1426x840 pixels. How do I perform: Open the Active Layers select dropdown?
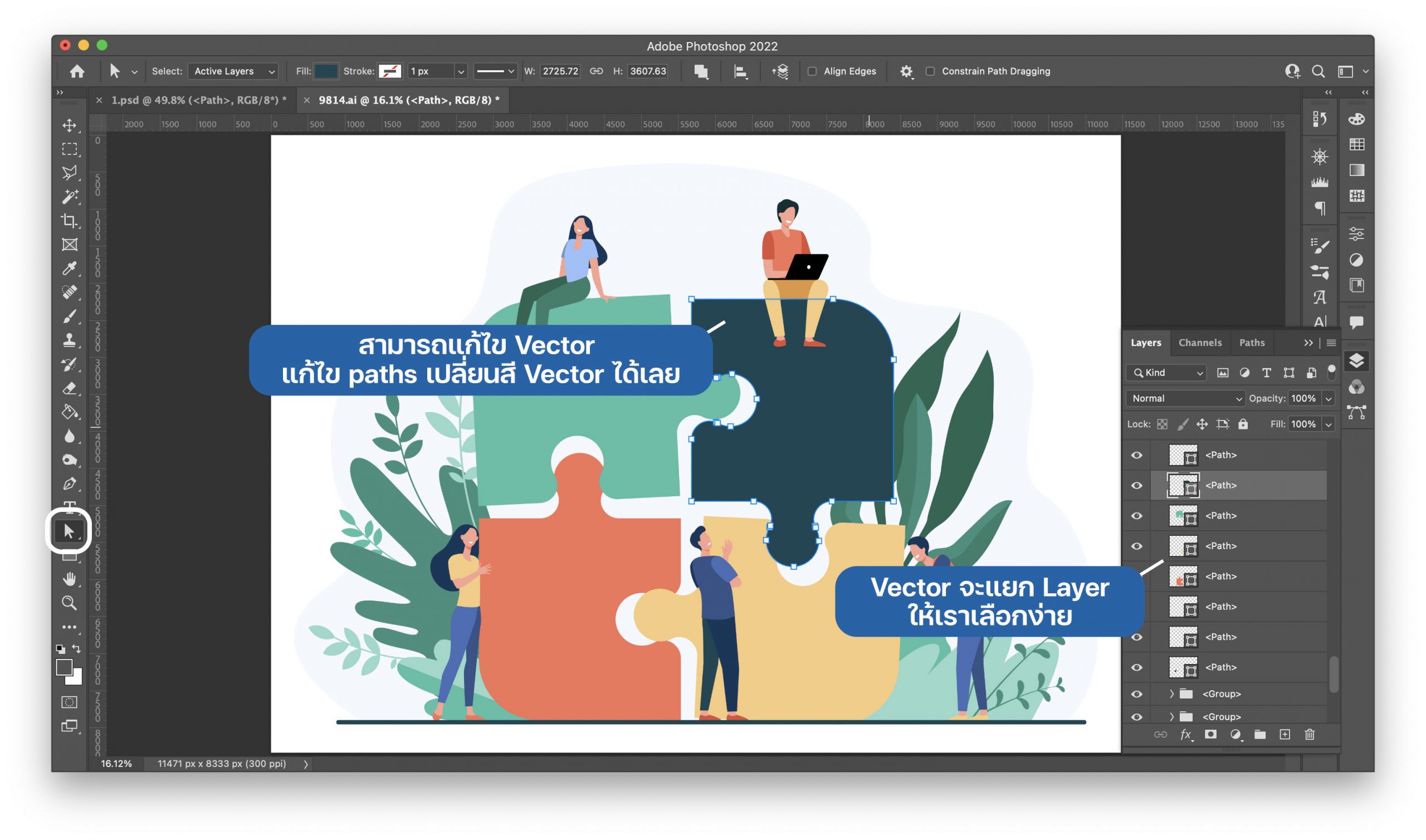click(x=233, y=71)
